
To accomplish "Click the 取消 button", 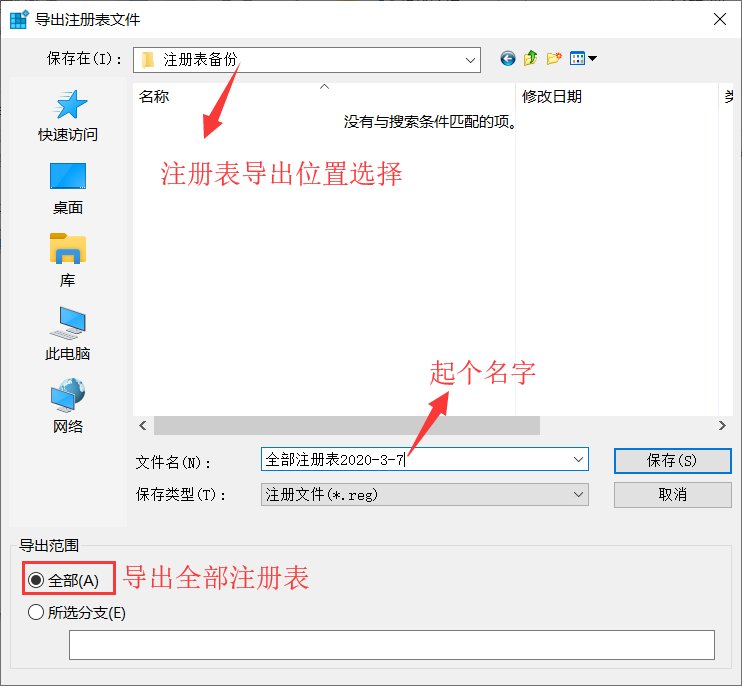I will pos(672,495).
